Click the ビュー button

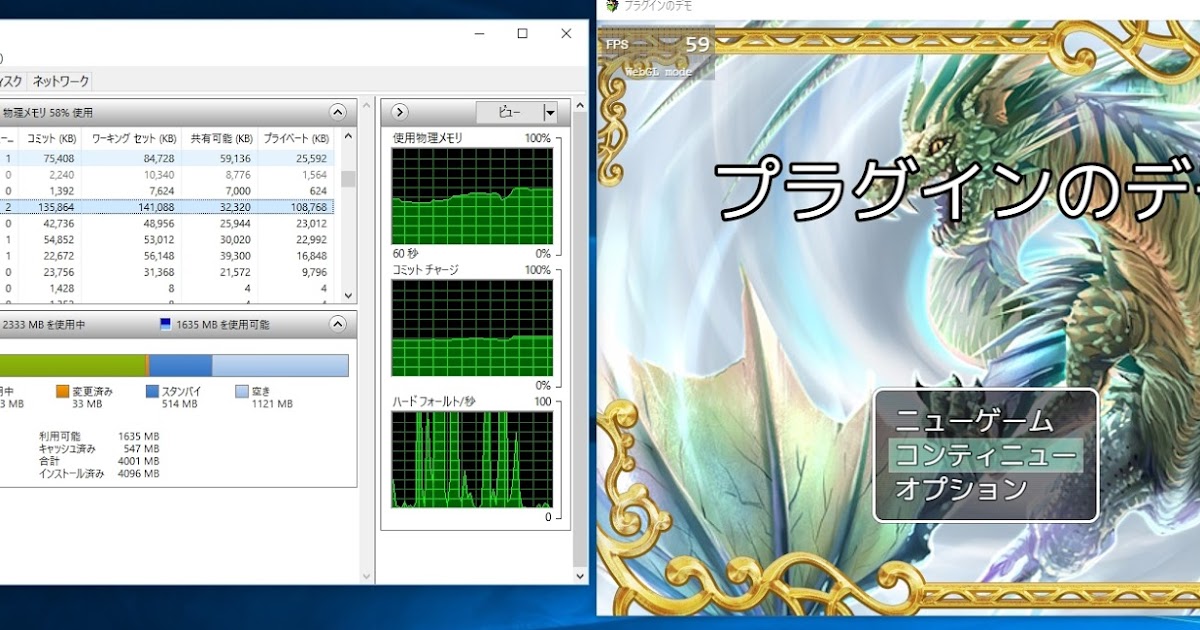point(509,112)
